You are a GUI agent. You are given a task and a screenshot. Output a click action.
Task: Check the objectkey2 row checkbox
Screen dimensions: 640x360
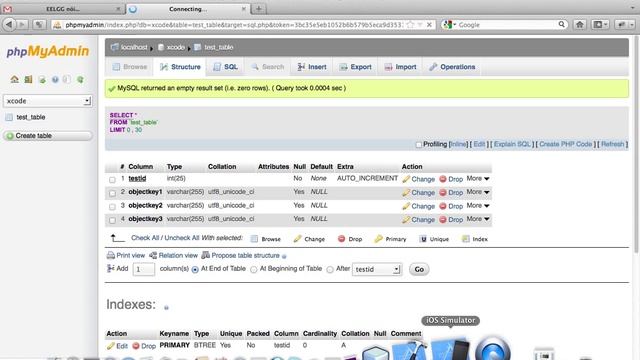(112, 207)
